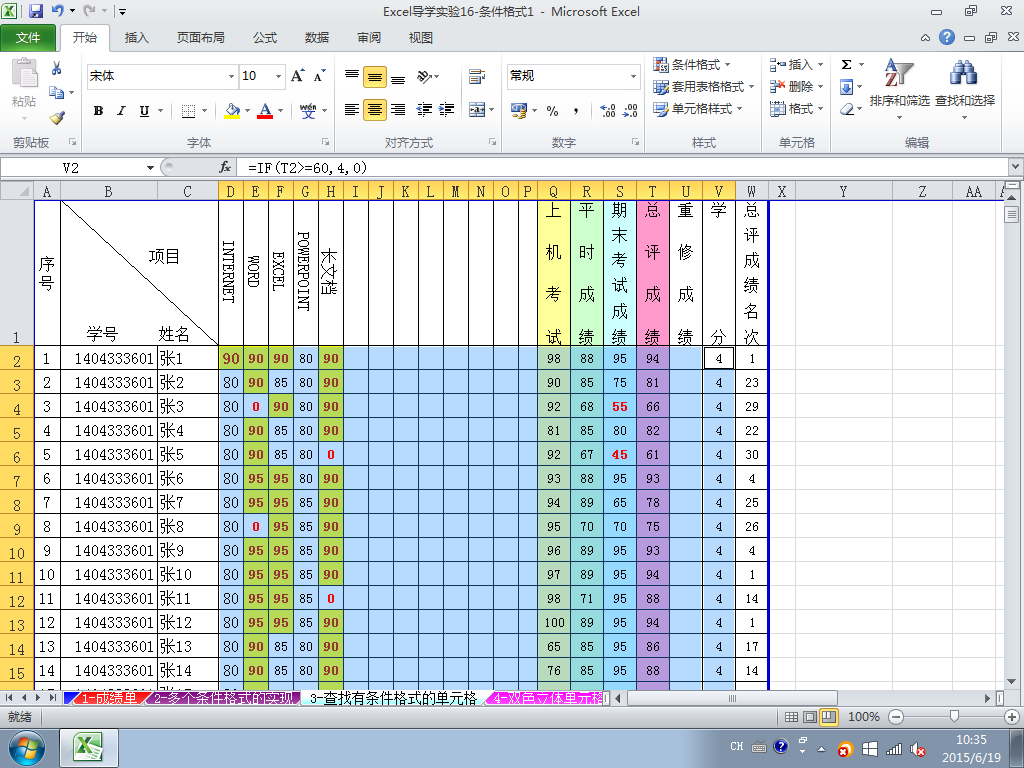Click the Cut scissors icon
Image resolution: width=1024 pixels, height=768 pixels.
(x=57, y=68)
